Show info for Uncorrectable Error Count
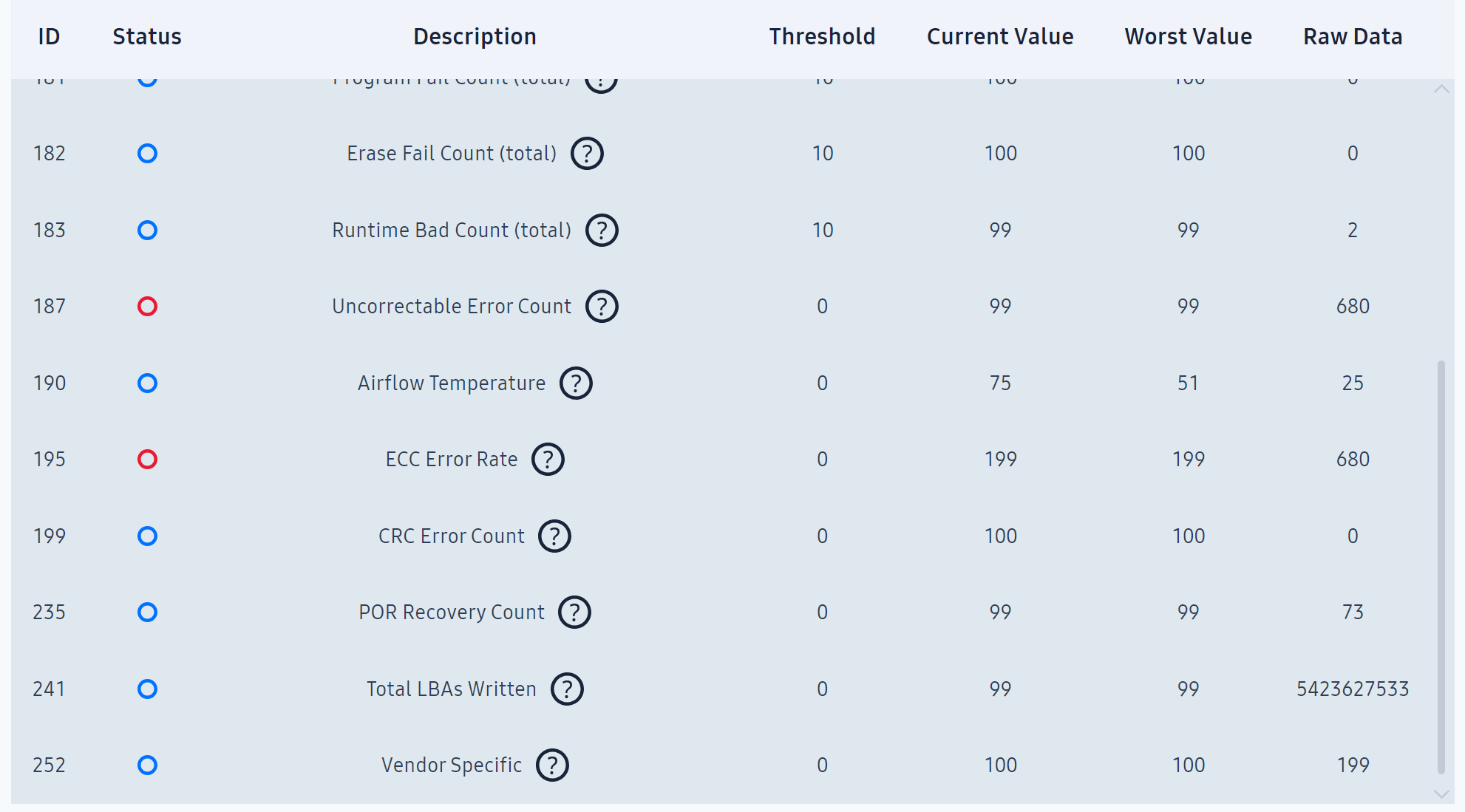1465x812 pixels. coord(602,307)
